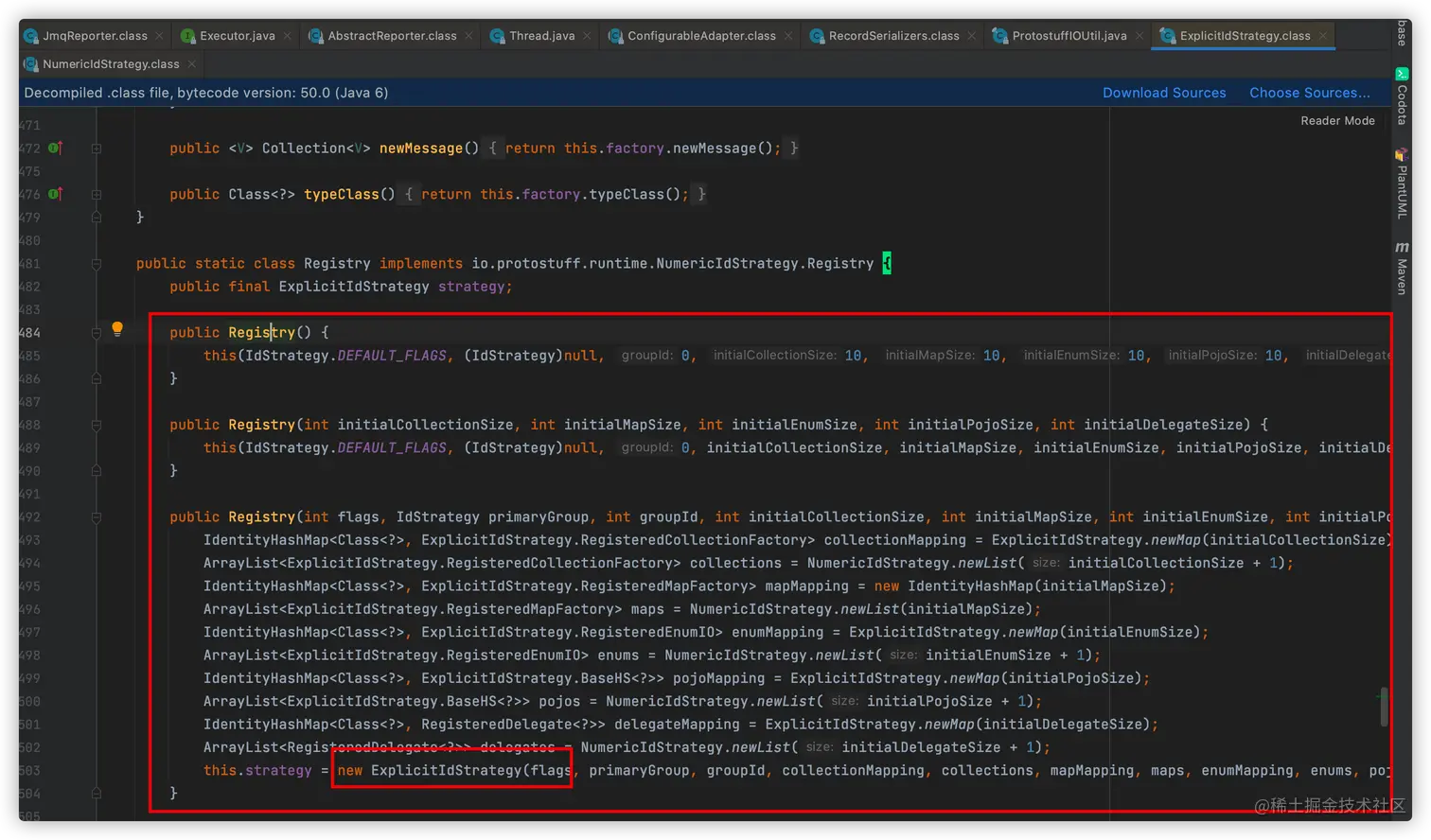The width and height of the screenshot is (1431, 840).
Task: Click the Download Sources link
Action: (x=1164, y=93)
